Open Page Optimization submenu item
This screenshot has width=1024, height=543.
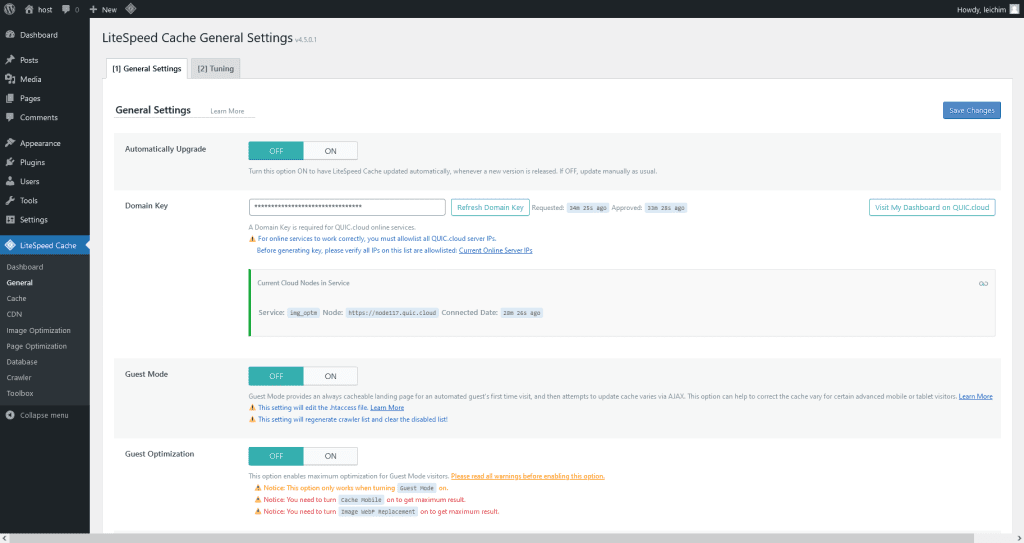click(37, 346)
